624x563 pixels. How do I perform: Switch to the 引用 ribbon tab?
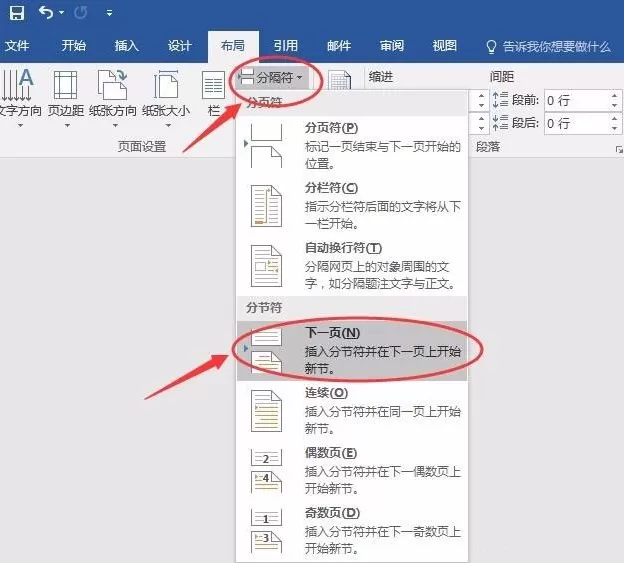click(286, 46)
